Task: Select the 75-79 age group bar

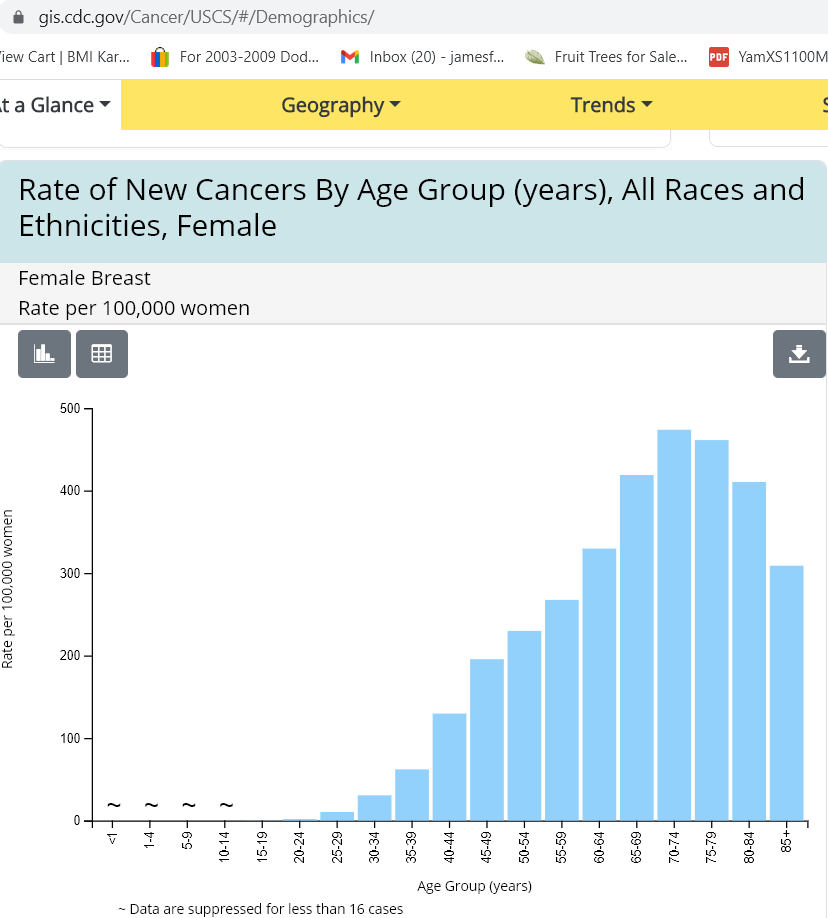Action: (712, 630)
